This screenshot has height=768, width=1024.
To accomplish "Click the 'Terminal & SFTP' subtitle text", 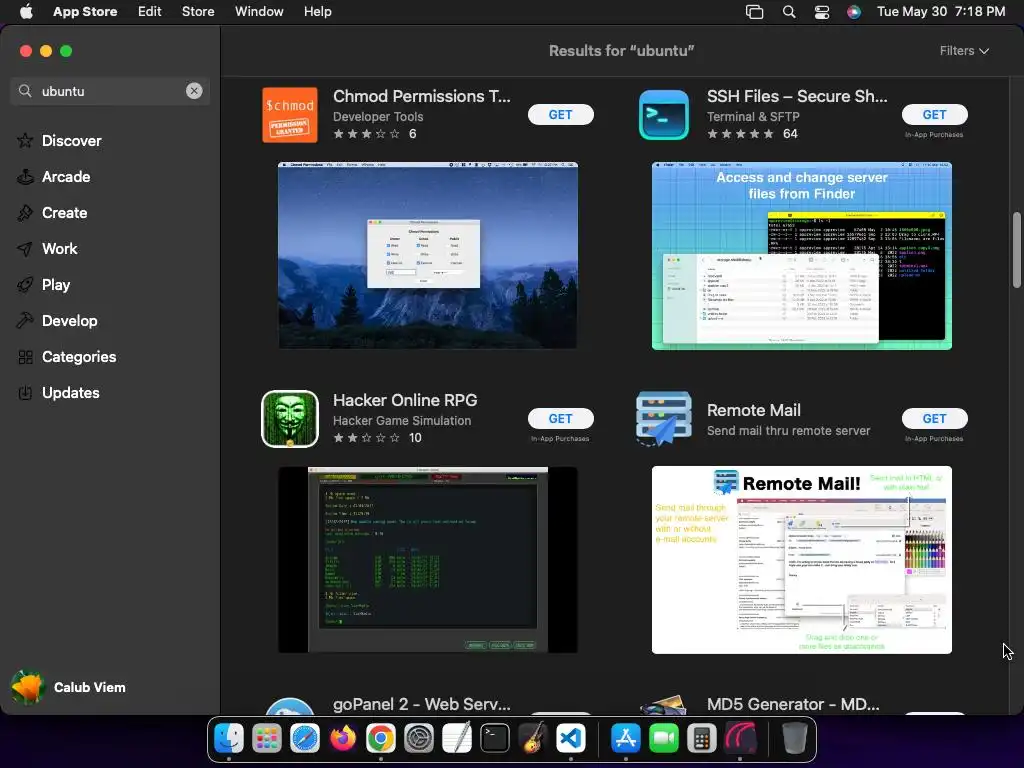I will point(753,116).
